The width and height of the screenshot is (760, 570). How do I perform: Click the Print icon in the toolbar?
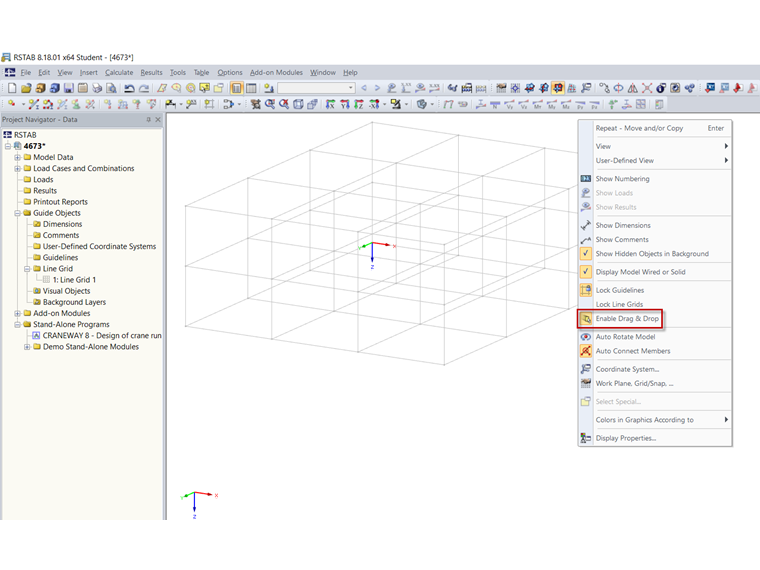pyautogui.click(x=97, y=88)
